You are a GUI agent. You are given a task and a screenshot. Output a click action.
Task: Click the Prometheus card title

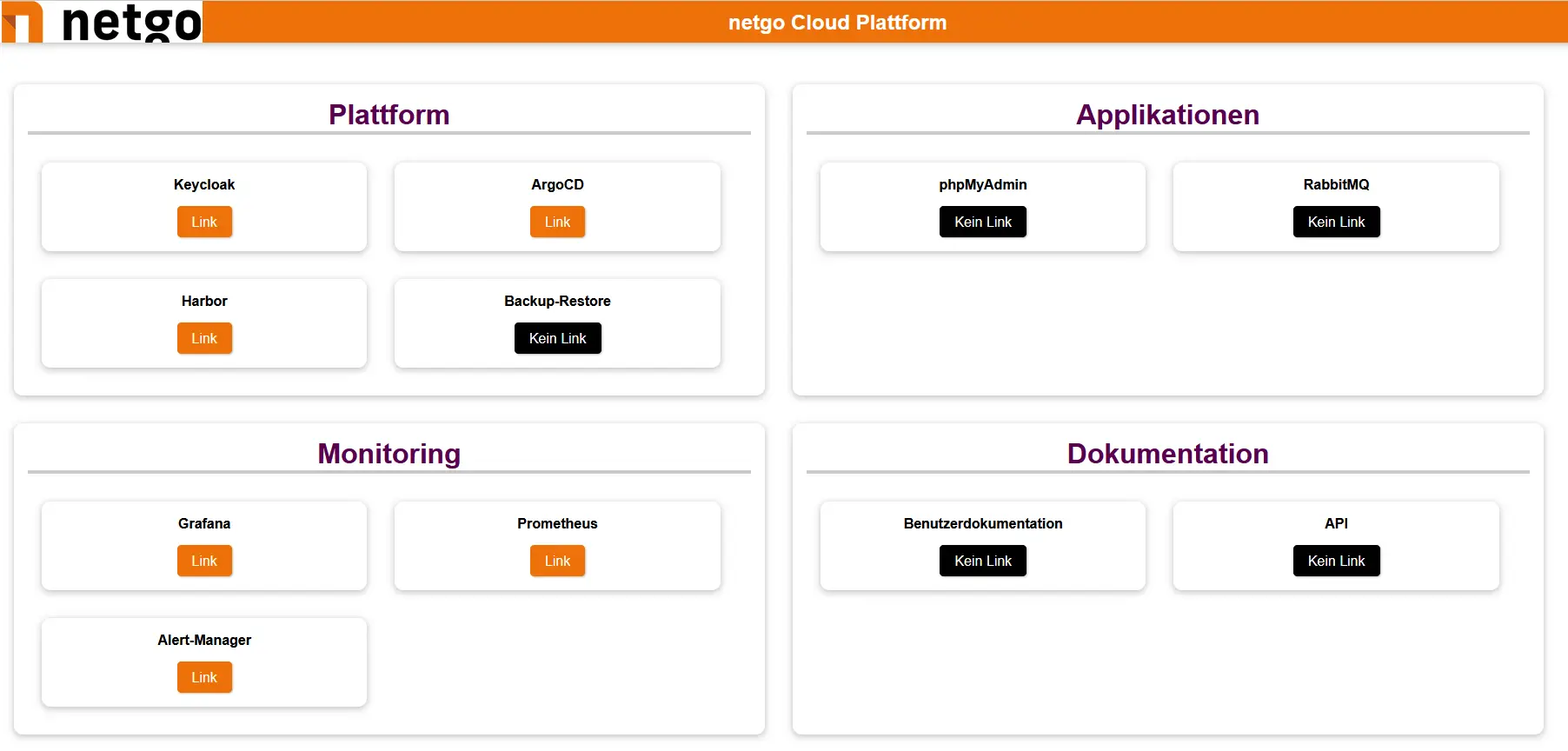tap(557, 523)
